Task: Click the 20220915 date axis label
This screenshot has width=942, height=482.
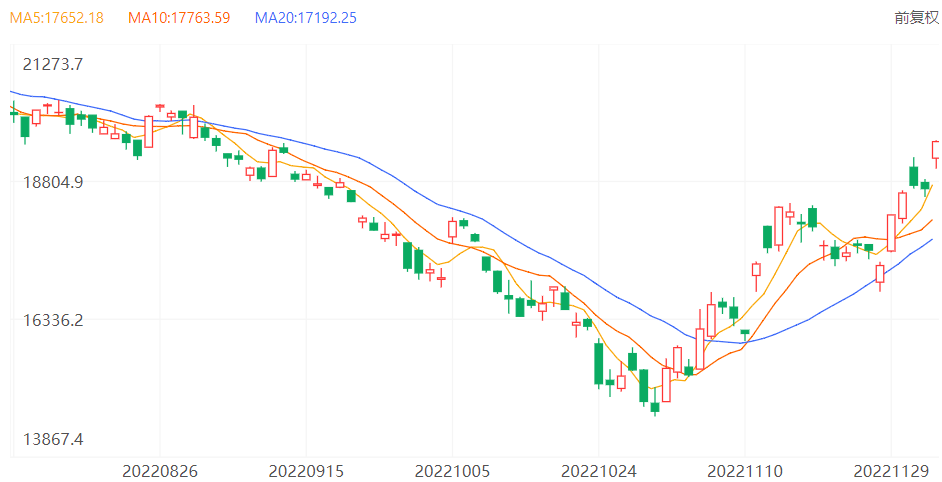Action: point(306,471)
